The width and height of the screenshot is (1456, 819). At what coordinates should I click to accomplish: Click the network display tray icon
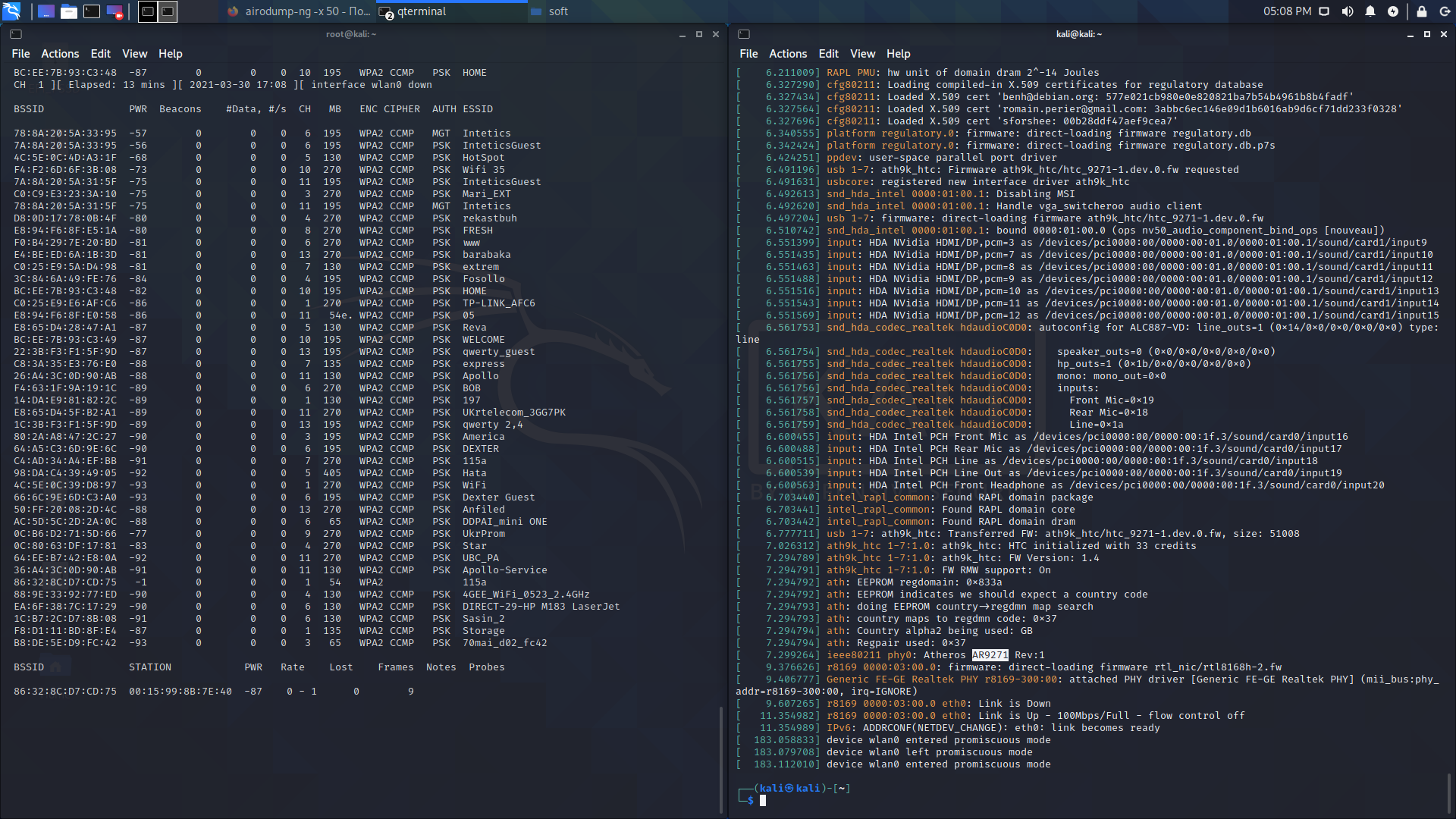click(1324, 11)
